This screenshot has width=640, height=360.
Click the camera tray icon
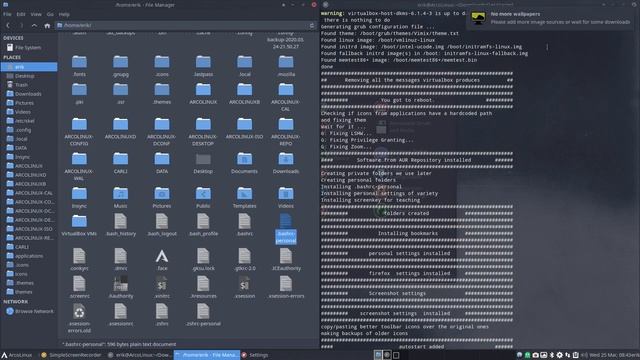pos(536,355)
